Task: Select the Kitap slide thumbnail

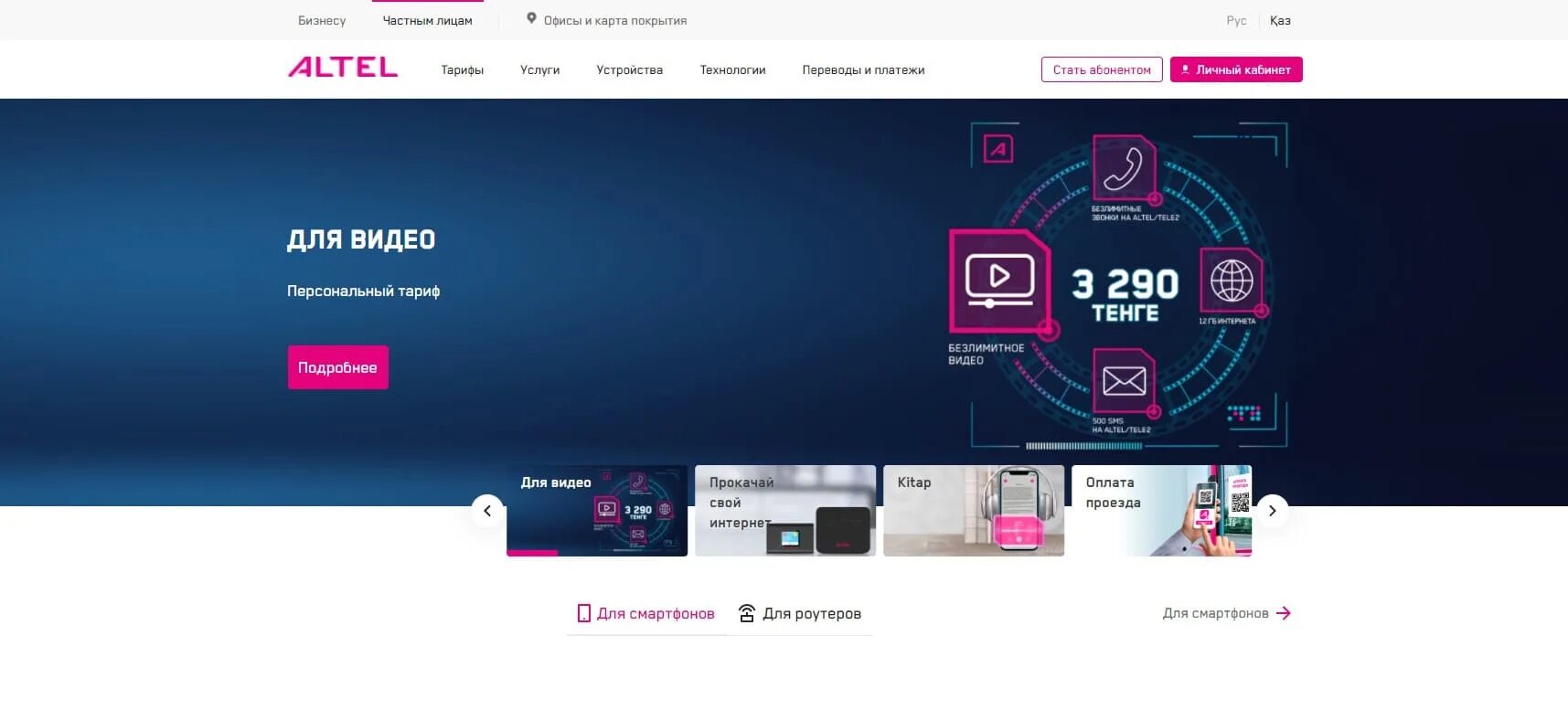Action: click(x=974, y=511)
